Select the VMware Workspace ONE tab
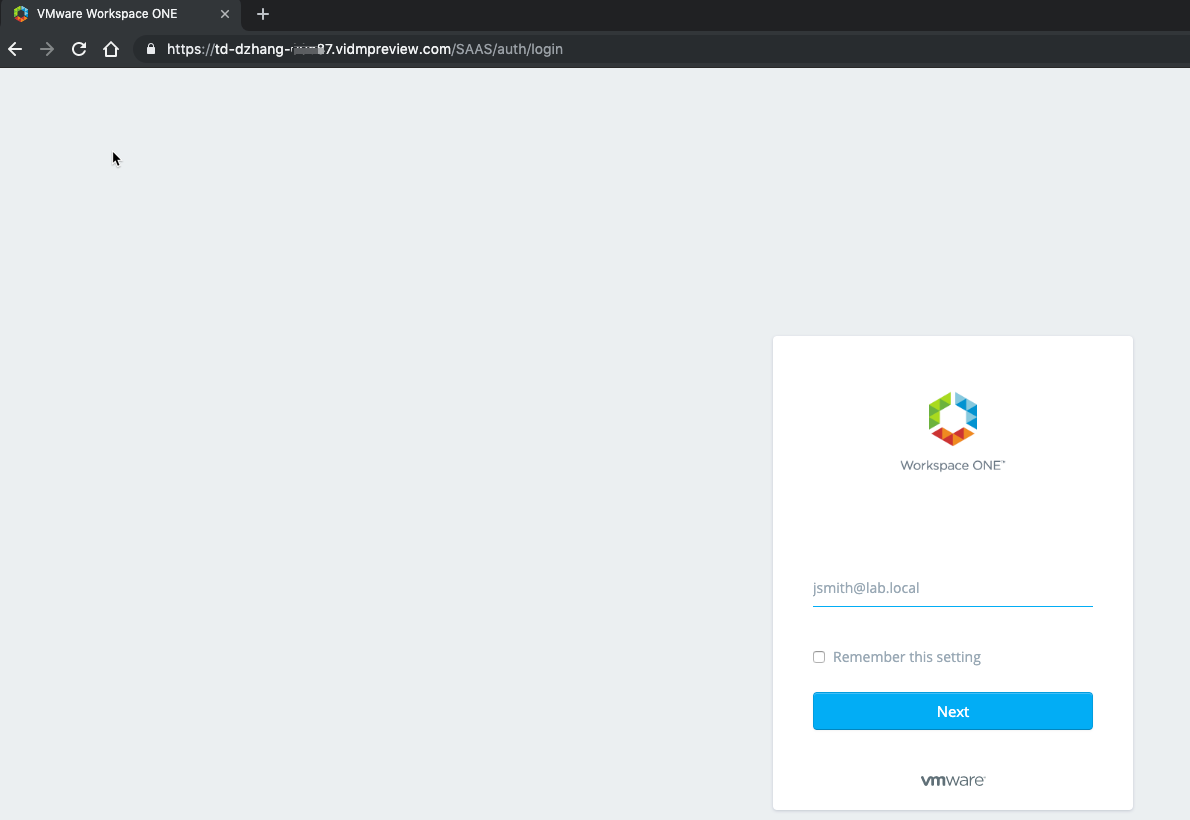Image resolution: width=1190 pixels, height=820 pixels. tap(110, 14)
